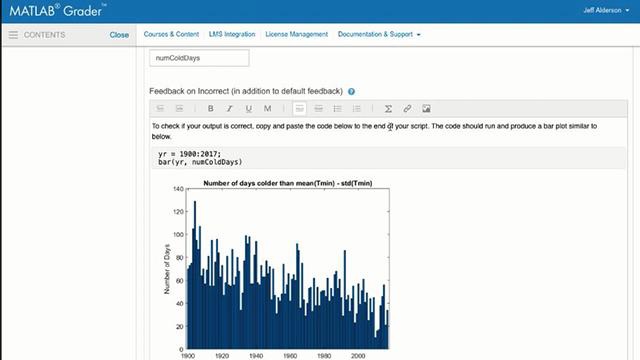640x360 pixels.
Task: Close the Contents sidebar
Action: point(119,35)
